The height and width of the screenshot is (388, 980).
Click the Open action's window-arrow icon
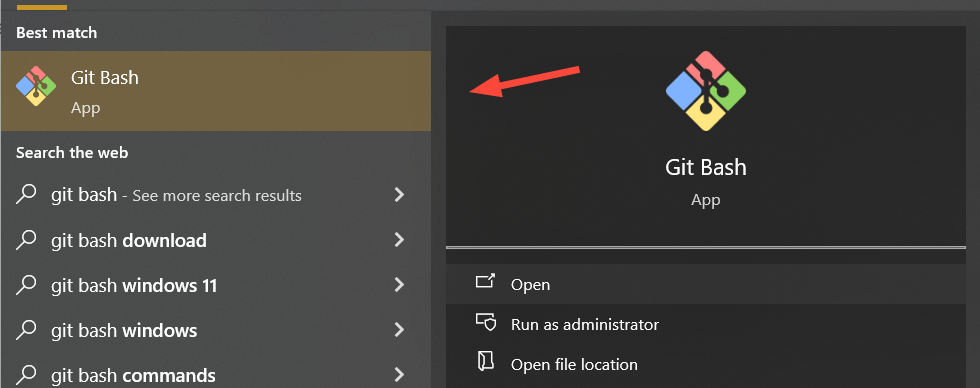(x=485, y=281)
